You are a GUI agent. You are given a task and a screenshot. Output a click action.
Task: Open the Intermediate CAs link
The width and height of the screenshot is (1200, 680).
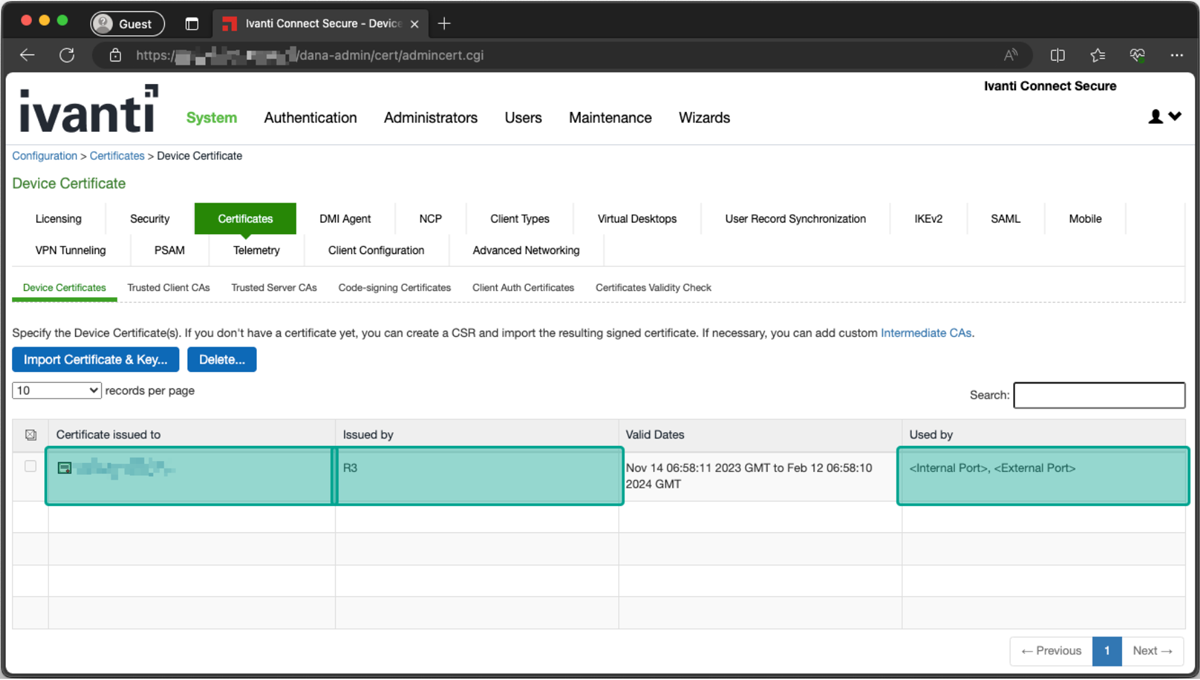(x=925, y=333)
